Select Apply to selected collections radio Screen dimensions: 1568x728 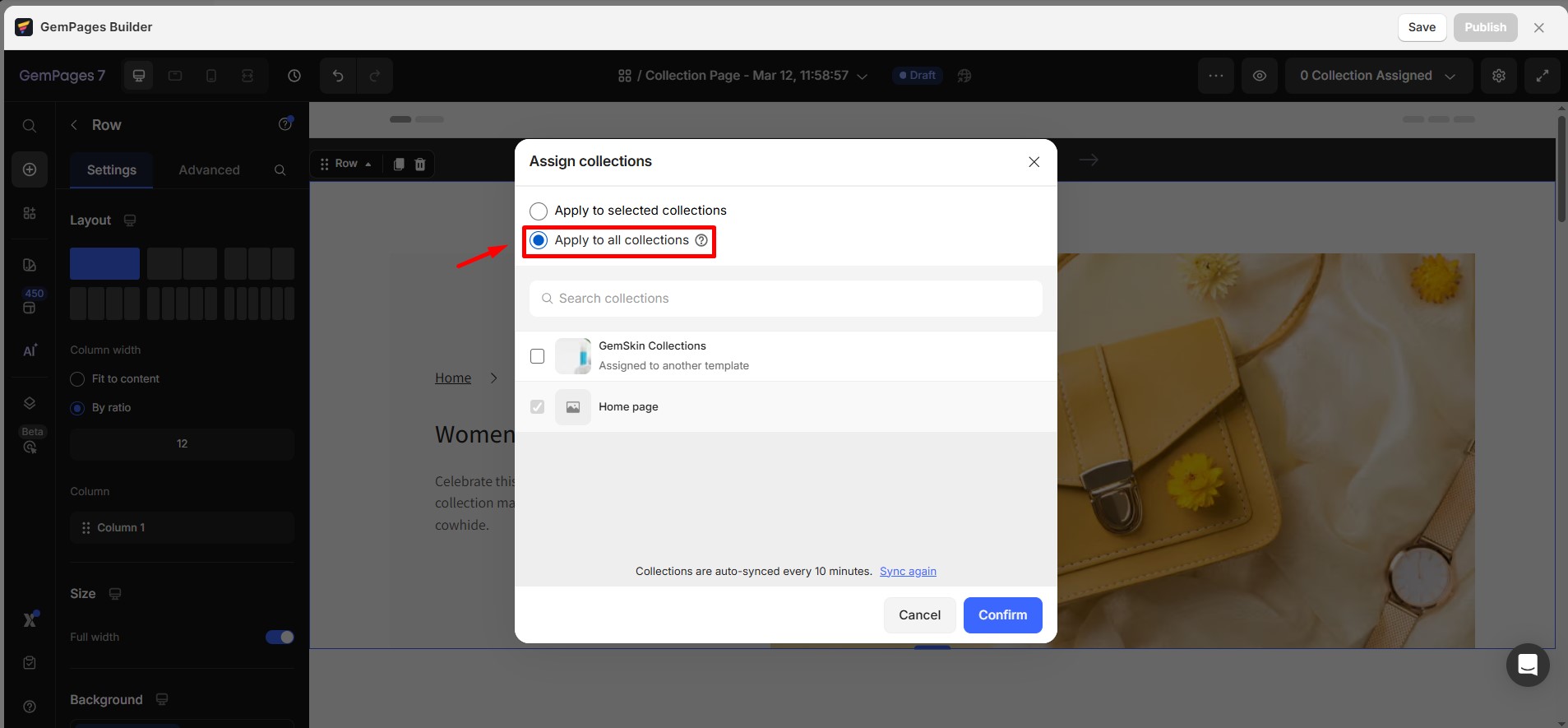[x=539, y=211]
